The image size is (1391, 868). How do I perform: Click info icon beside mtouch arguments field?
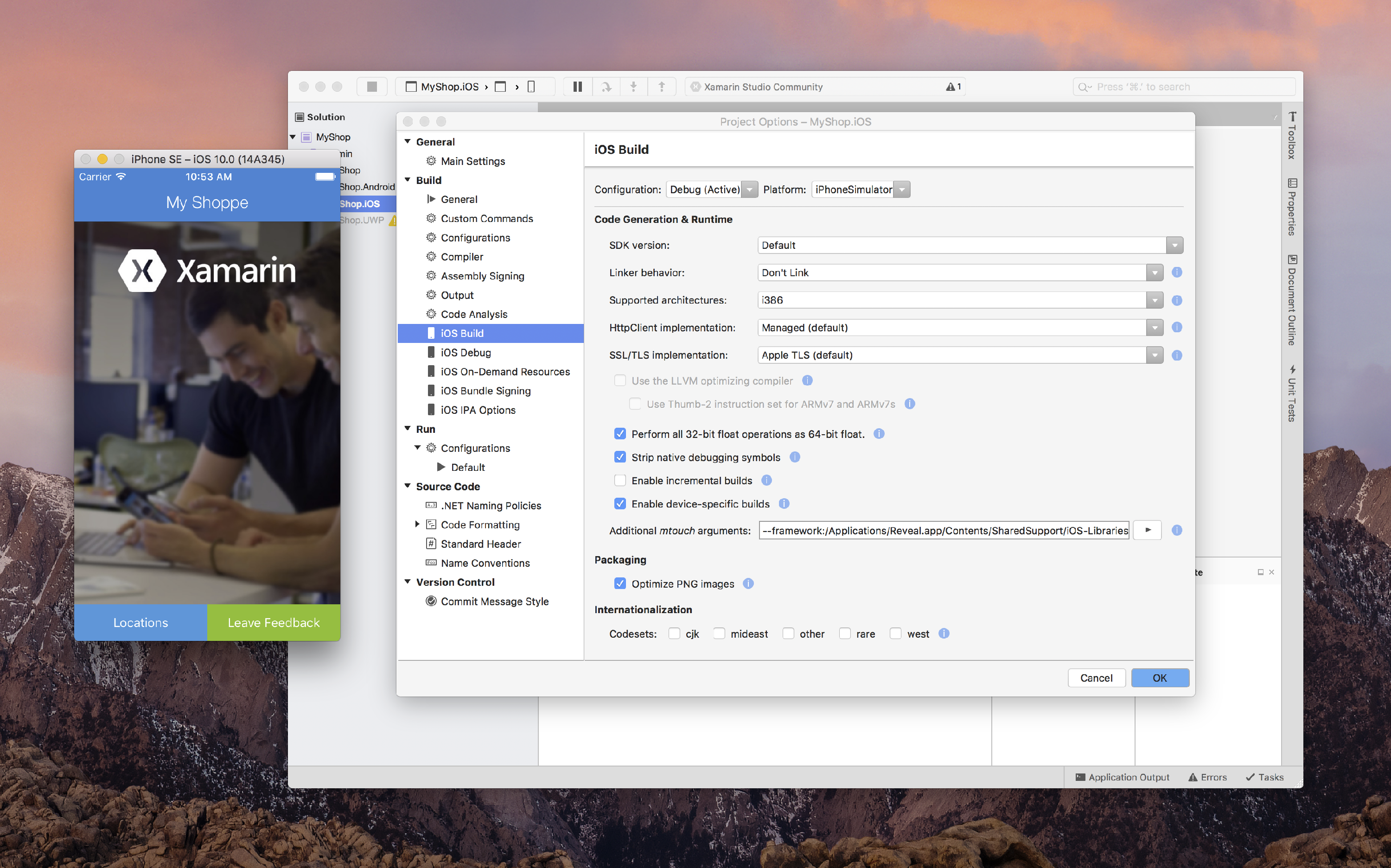point(1177,530)
